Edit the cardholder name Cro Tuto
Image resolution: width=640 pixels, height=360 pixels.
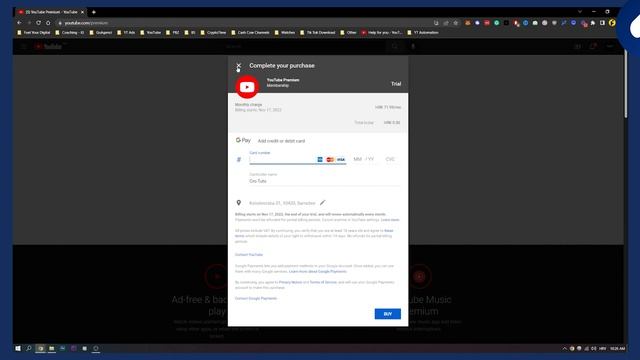click(324, 181)
